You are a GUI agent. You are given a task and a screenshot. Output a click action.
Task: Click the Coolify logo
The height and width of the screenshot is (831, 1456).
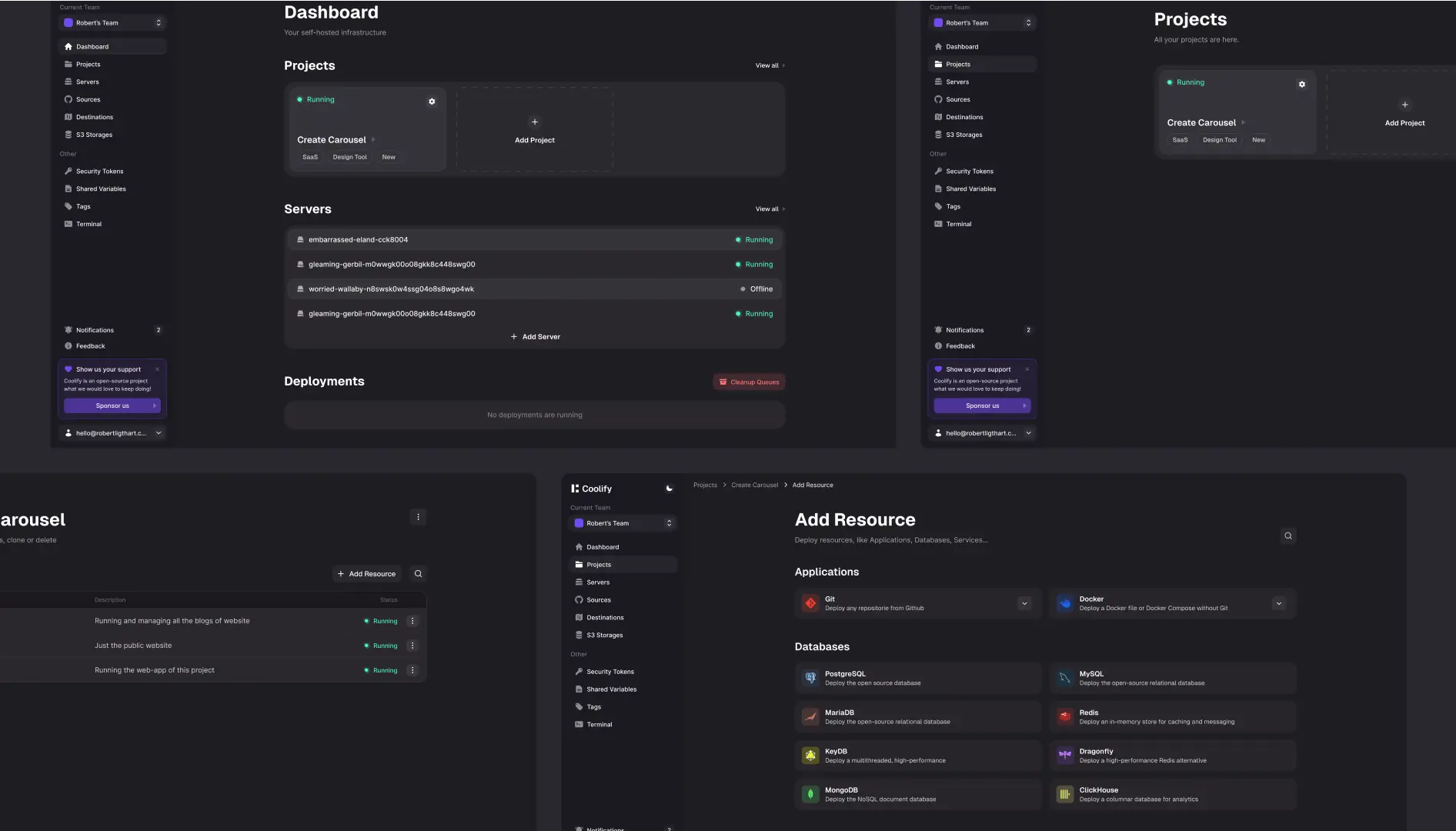click(x=591, y=488)
